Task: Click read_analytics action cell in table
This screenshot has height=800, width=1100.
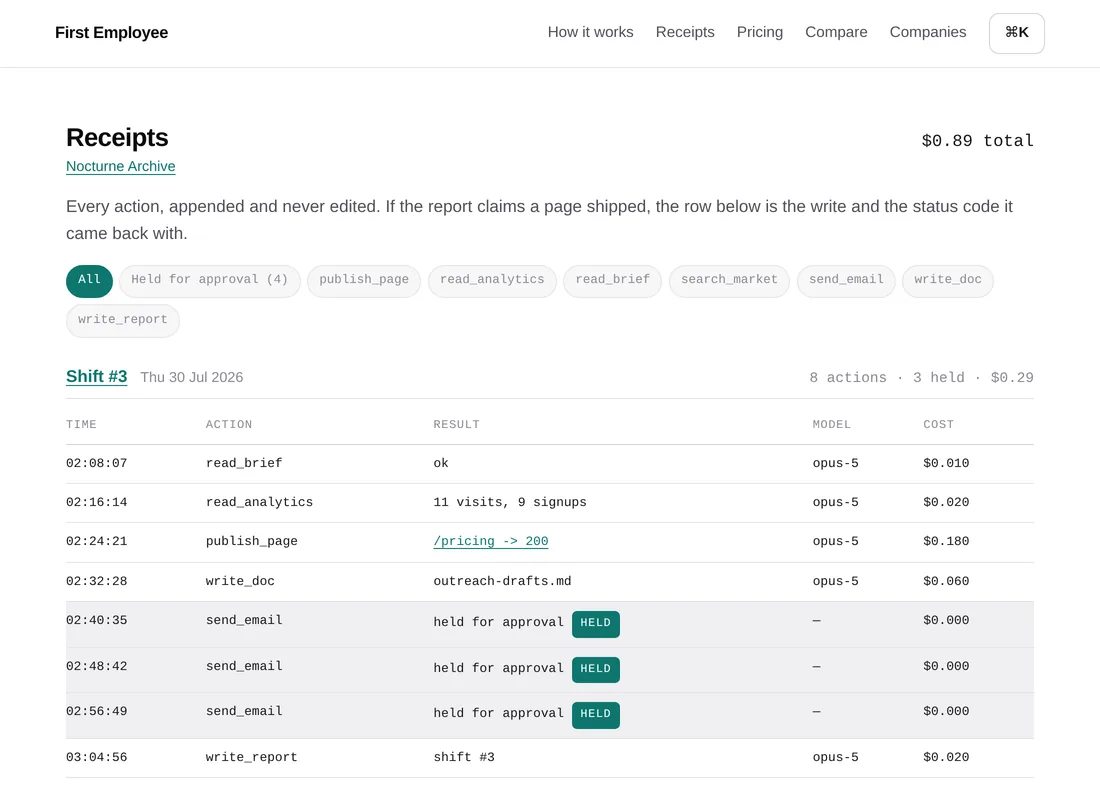Action: click(x=260, y=502)
